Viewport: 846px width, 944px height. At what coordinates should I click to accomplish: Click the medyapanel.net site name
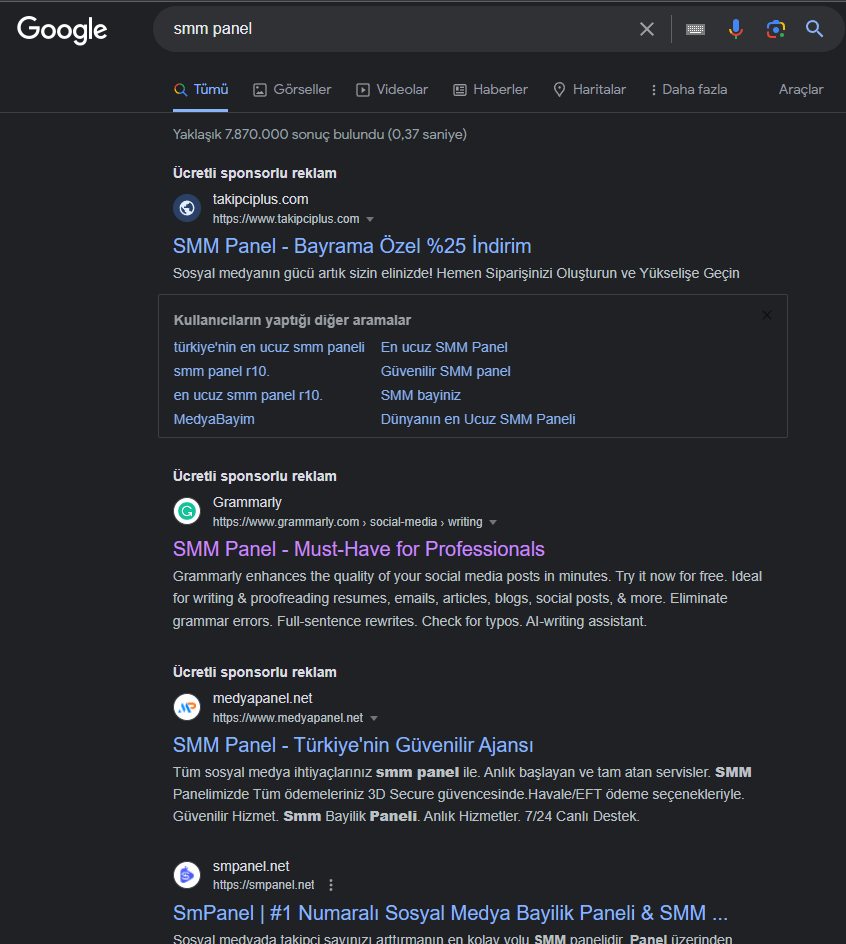[x=263, y=698]
